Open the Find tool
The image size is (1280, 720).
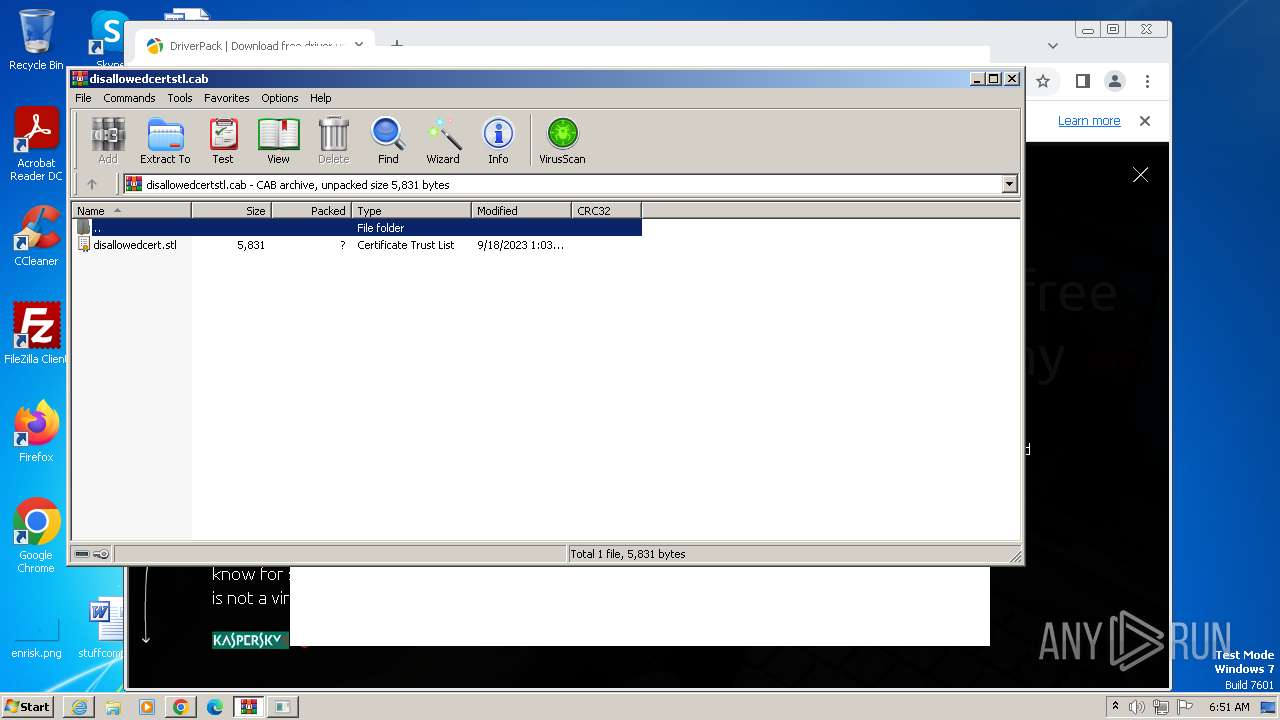click(388, 141)
